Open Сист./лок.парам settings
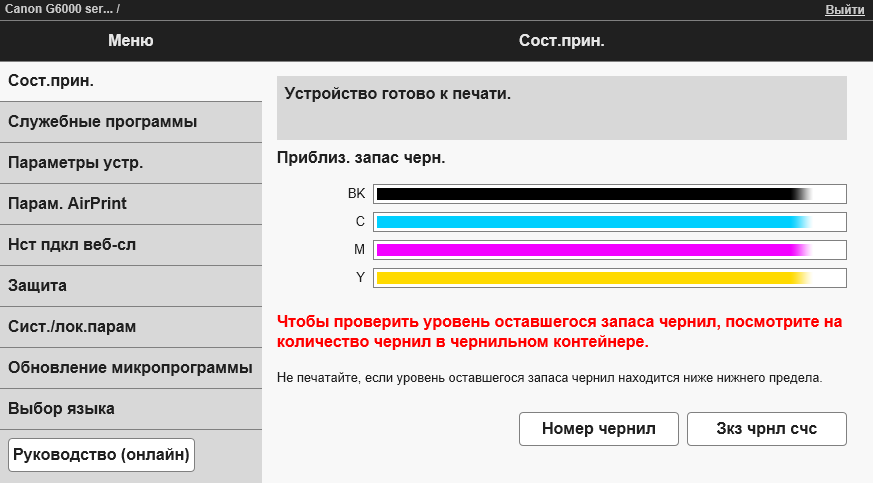The image size is (873, 483). (130, 327)
